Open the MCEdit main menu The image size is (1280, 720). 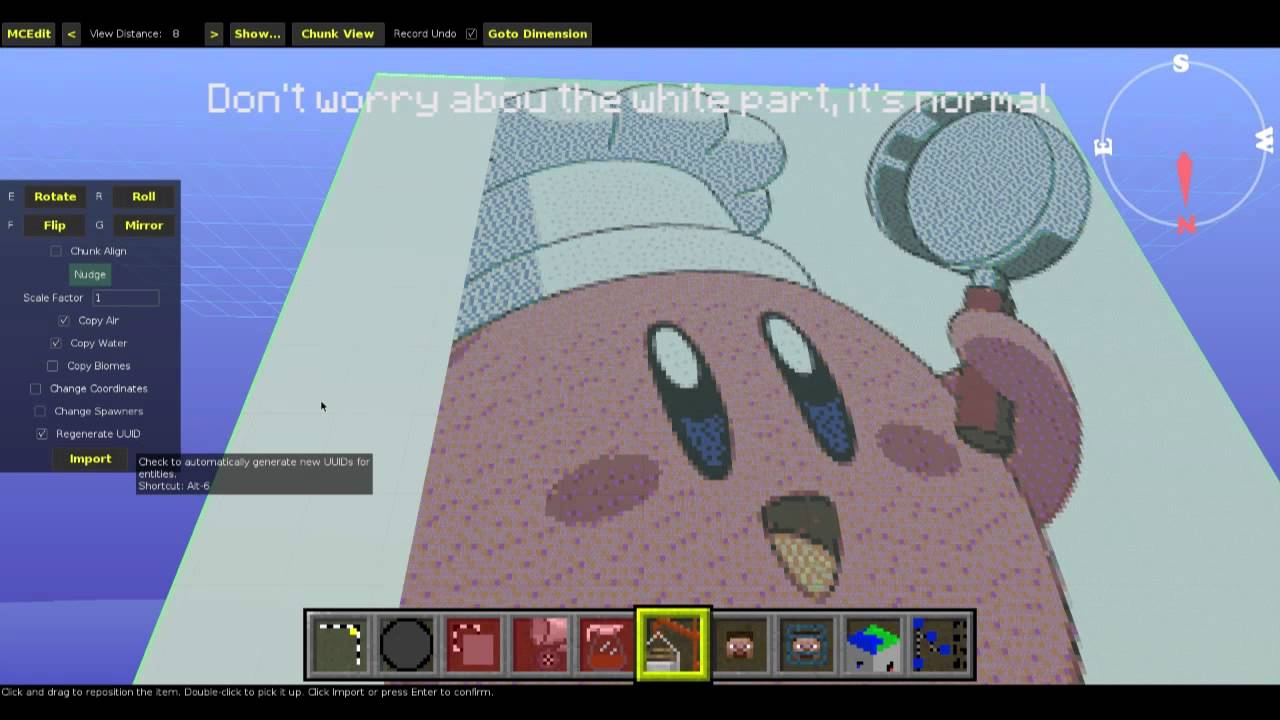[x=29, y=34]
